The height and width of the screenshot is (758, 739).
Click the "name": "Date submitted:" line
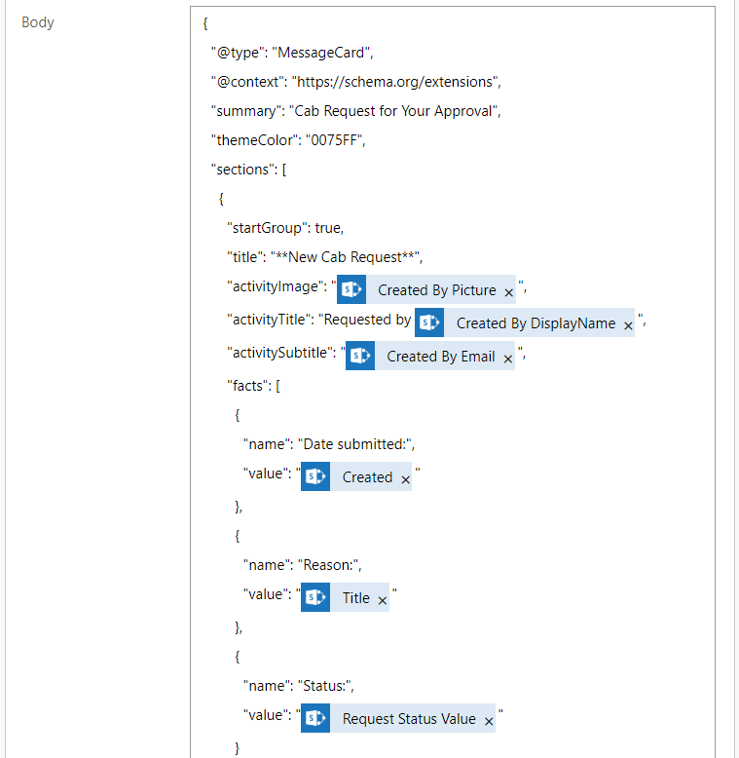(x=329, y=444)
